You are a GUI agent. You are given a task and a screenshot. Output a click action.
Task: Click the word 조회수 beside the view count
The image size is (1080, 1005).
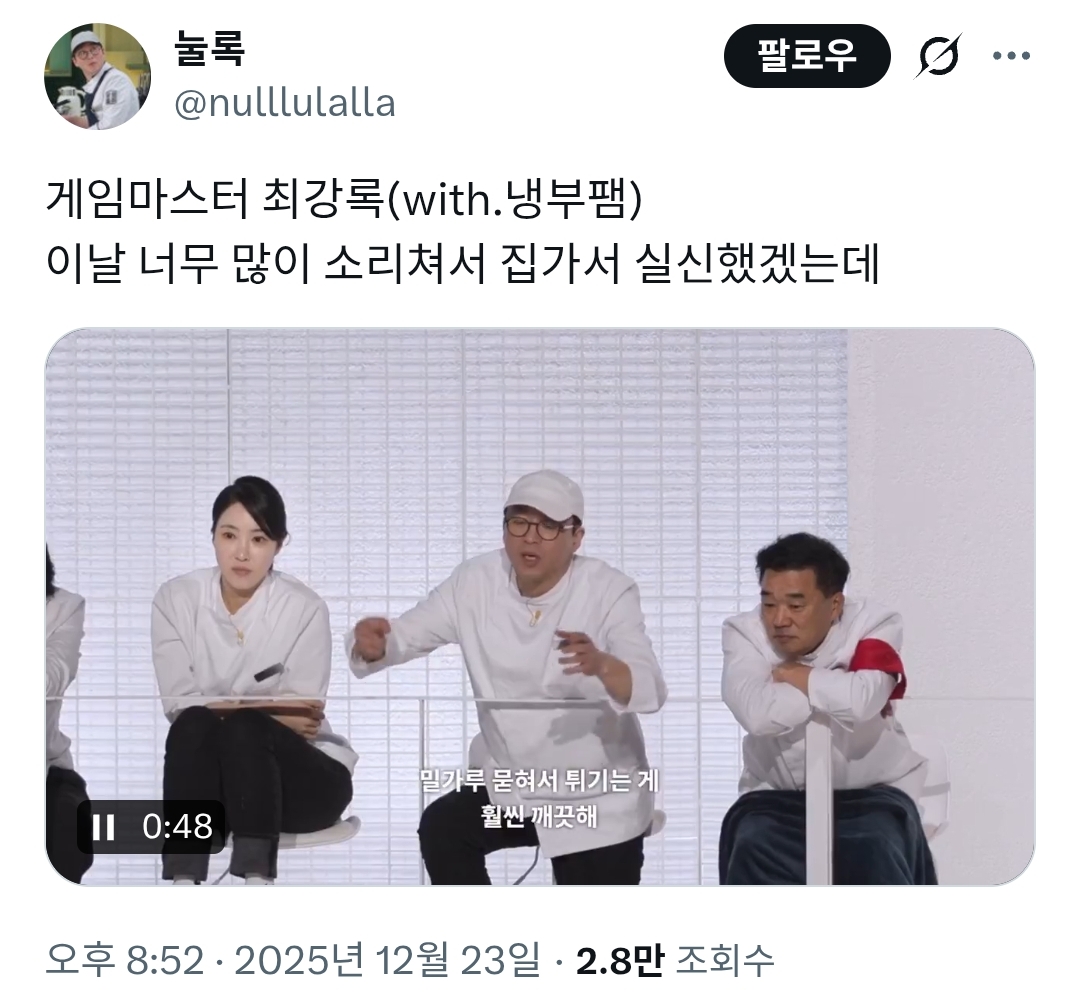(725, 960)
